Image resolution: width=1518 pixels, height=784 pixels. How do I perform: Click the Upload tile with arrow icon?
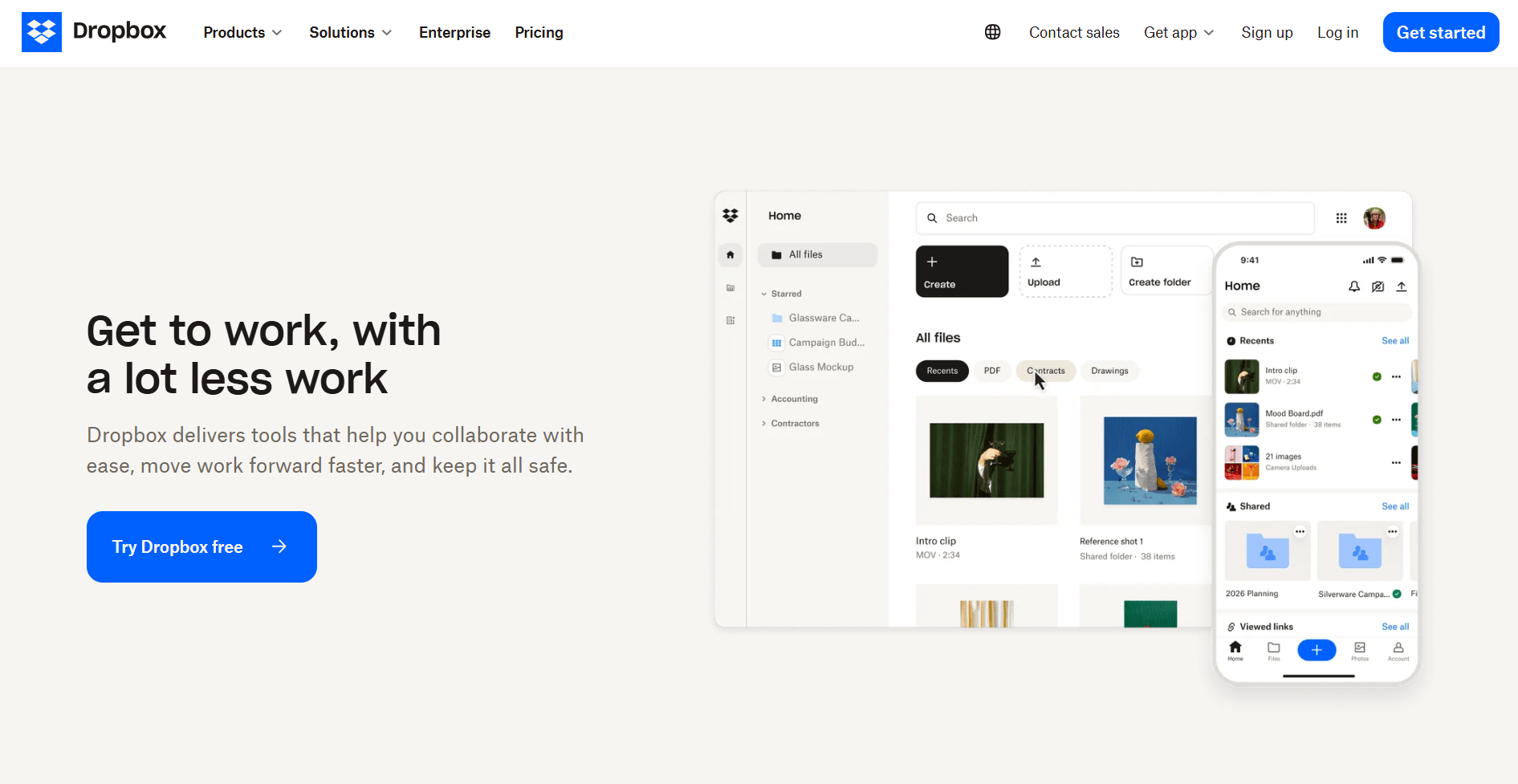[1064, 272]
